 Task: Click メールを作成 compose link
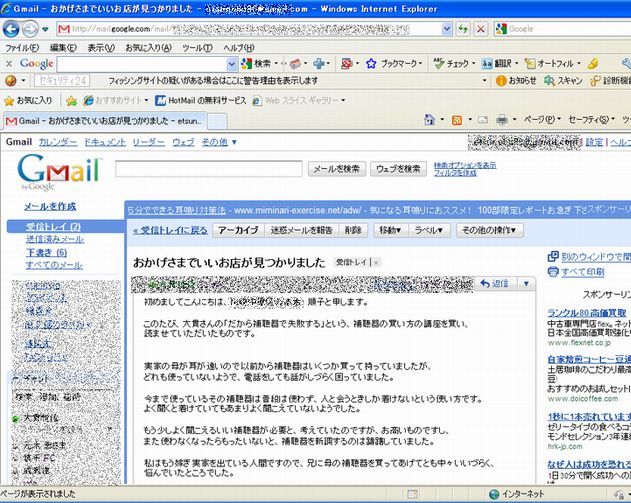[50, 206]
